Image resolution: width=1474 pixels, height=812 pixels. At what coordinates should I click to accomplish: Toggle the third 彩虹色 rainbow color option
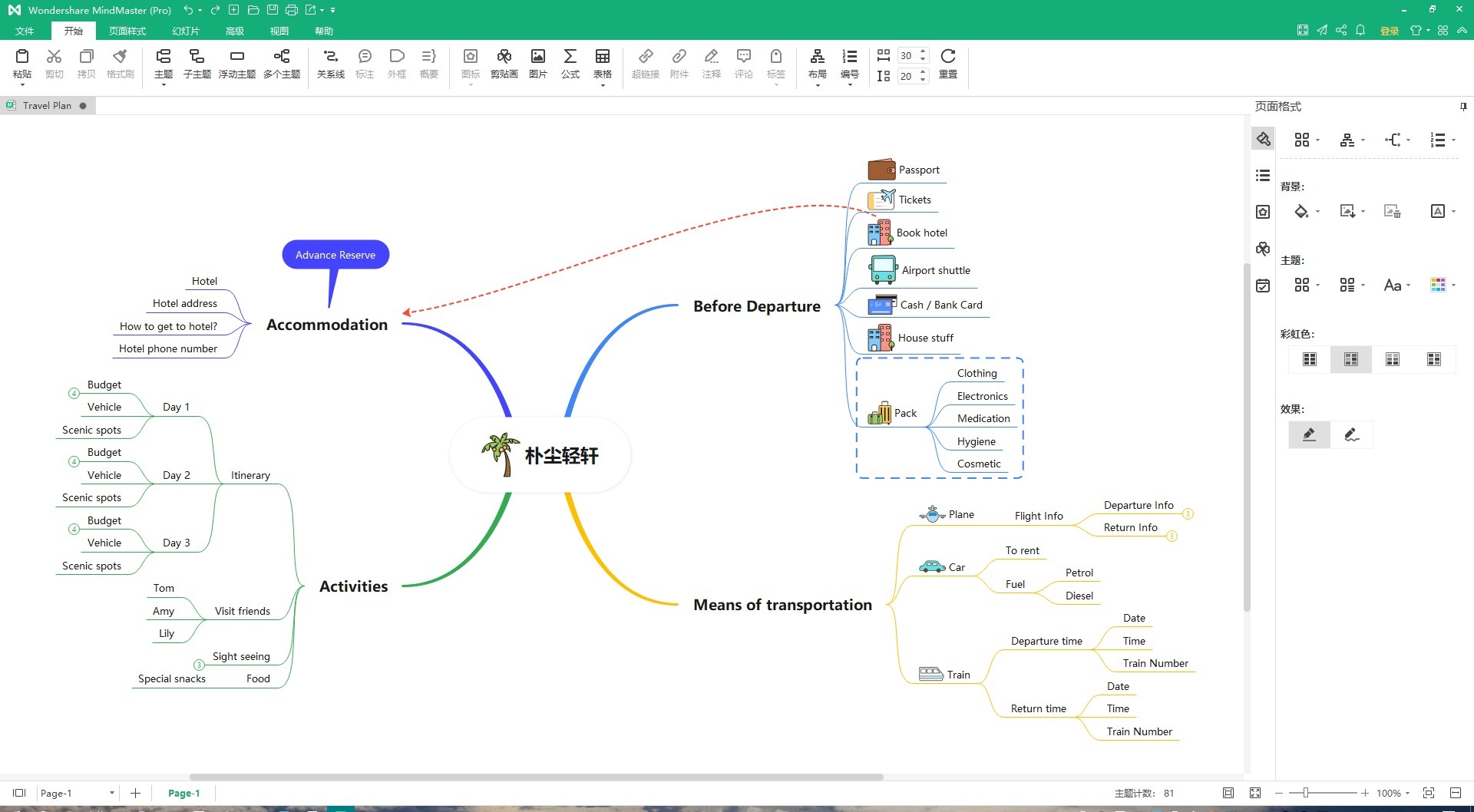pyautogui.click(x=1392, y=358)
